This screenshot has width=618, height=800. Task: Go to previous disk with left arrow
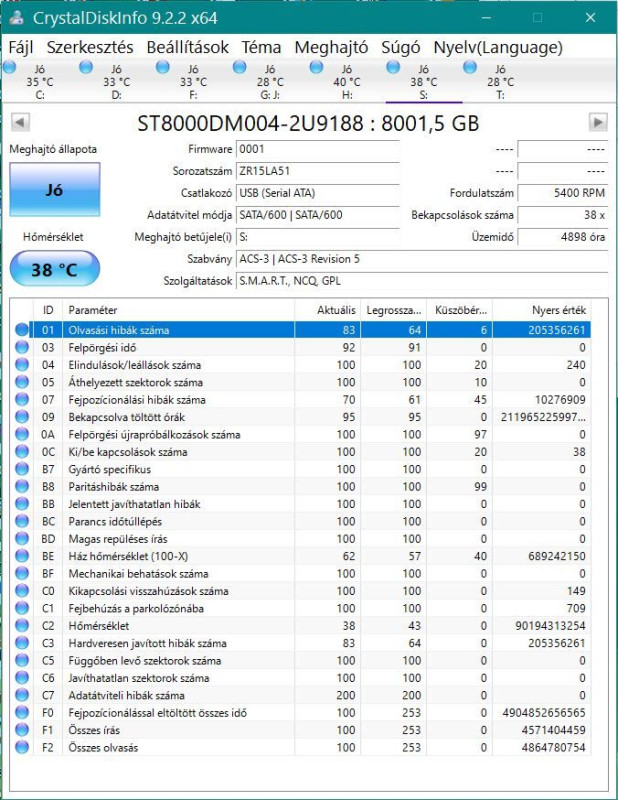[20, 122]
